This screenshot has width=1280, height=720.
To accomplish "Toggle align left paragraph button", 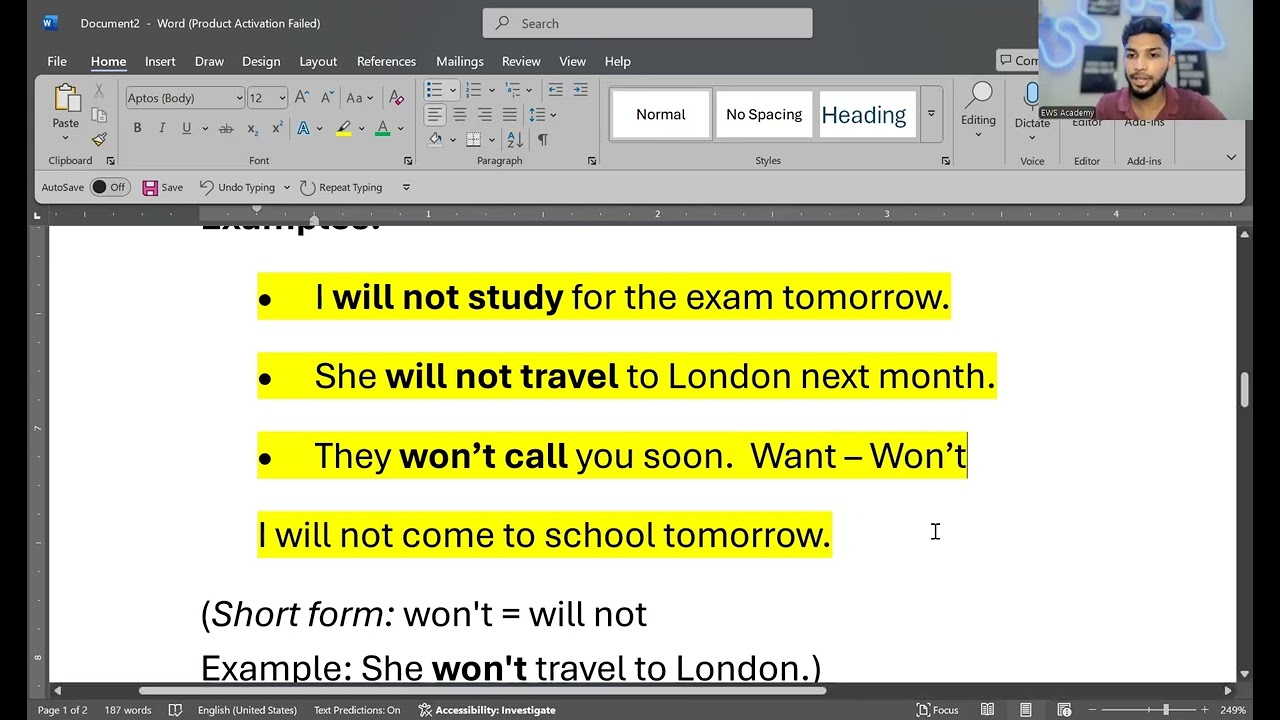I will [435, 115].
